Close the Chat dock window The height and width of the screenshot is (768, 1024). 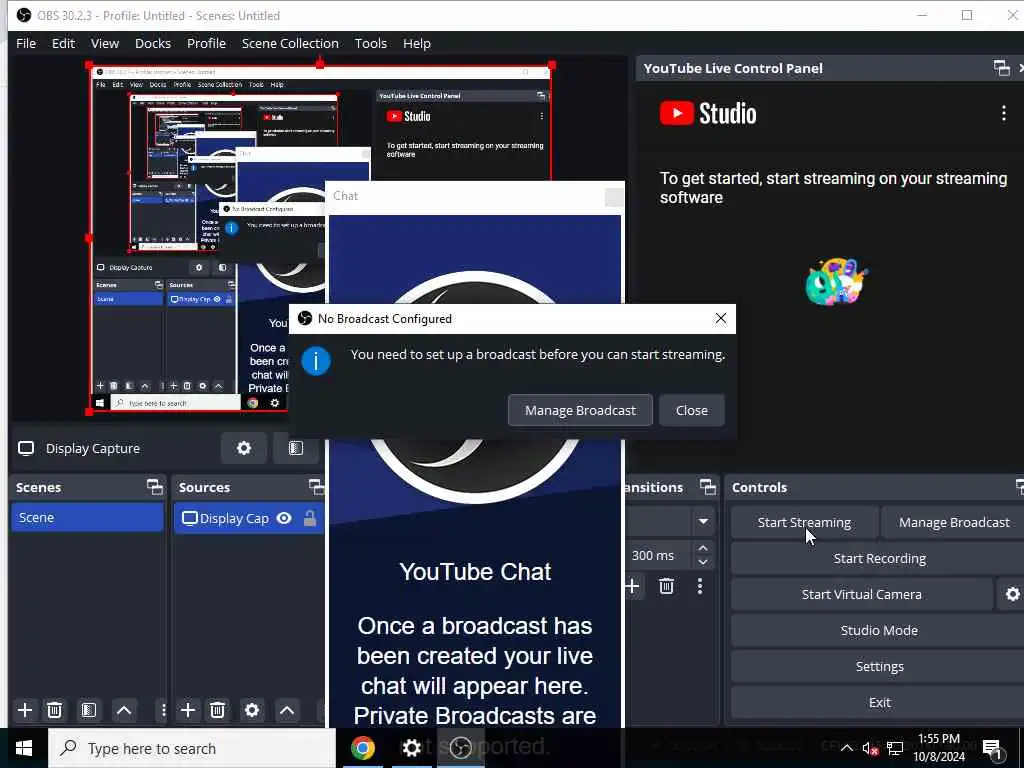(x=614, y=197)
